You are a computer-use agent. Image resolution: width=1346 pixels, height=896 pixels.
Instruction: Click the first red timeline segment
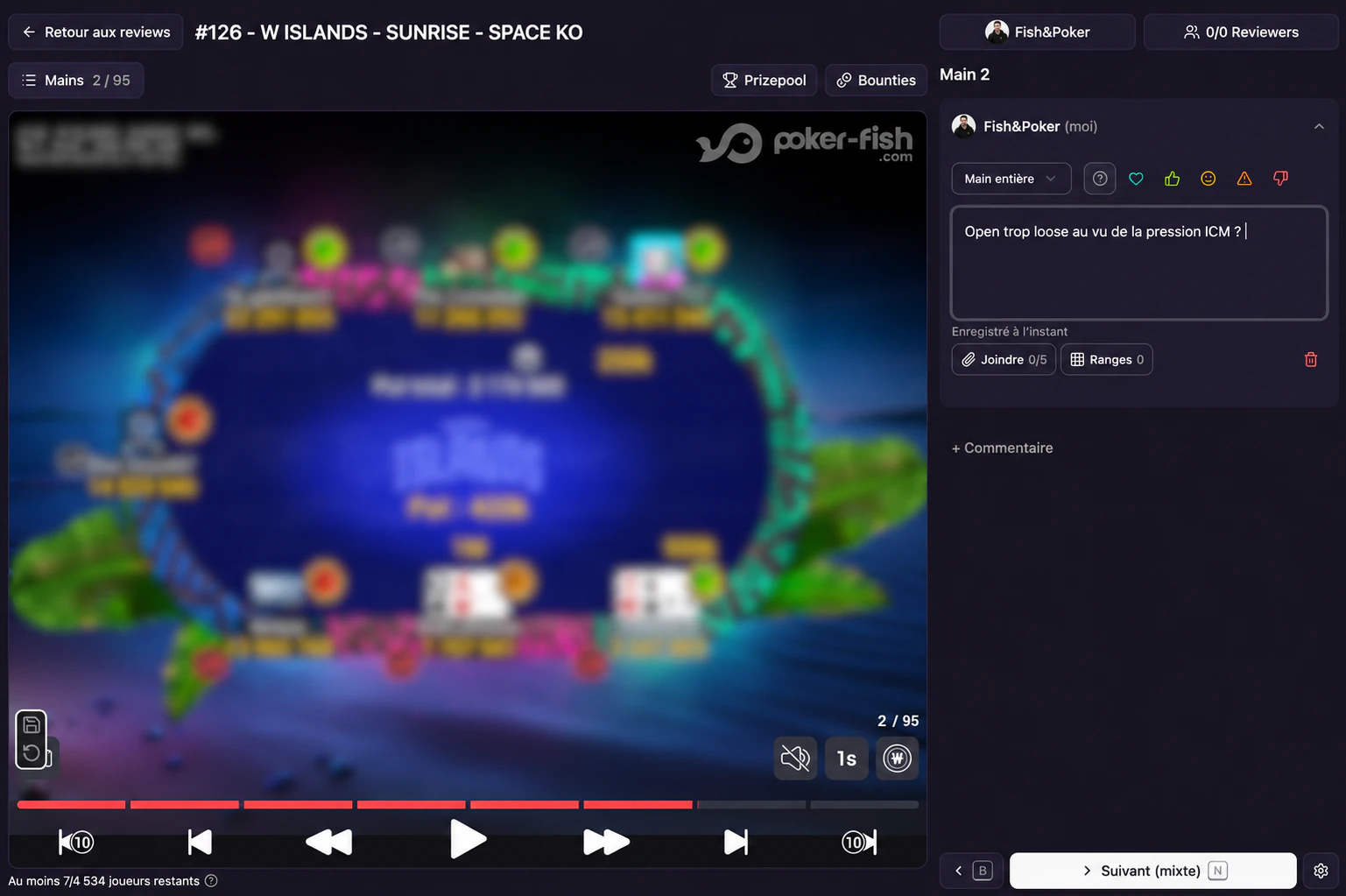(71, 805)
